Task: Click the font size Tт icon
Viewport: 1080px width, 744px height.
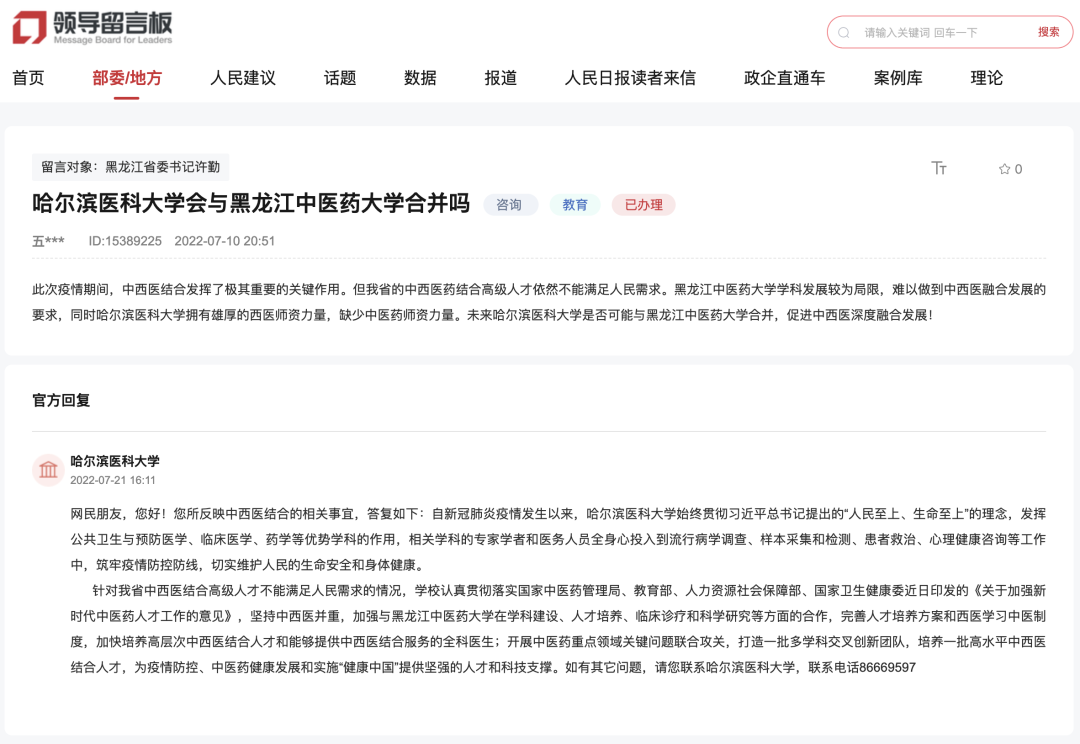Action: pyautogui.click(x=939, y=168)
